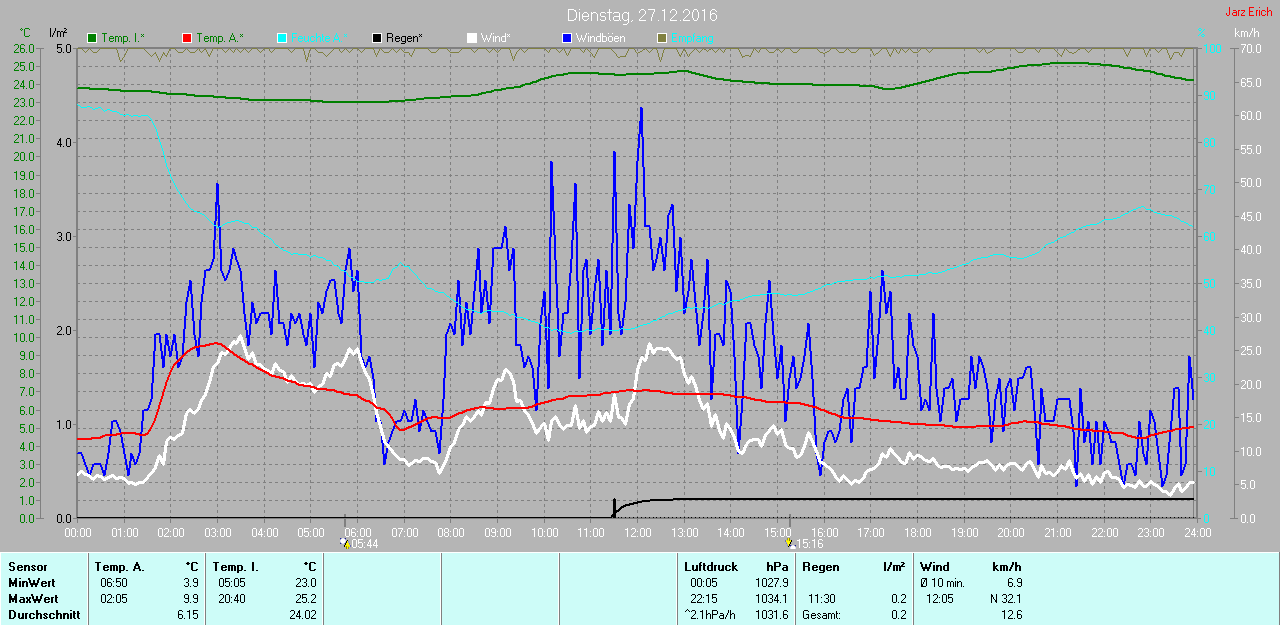This screenshot has height=625, width=1280.
Task: Select the Temp. A. column header
Action: click(119, 567)
